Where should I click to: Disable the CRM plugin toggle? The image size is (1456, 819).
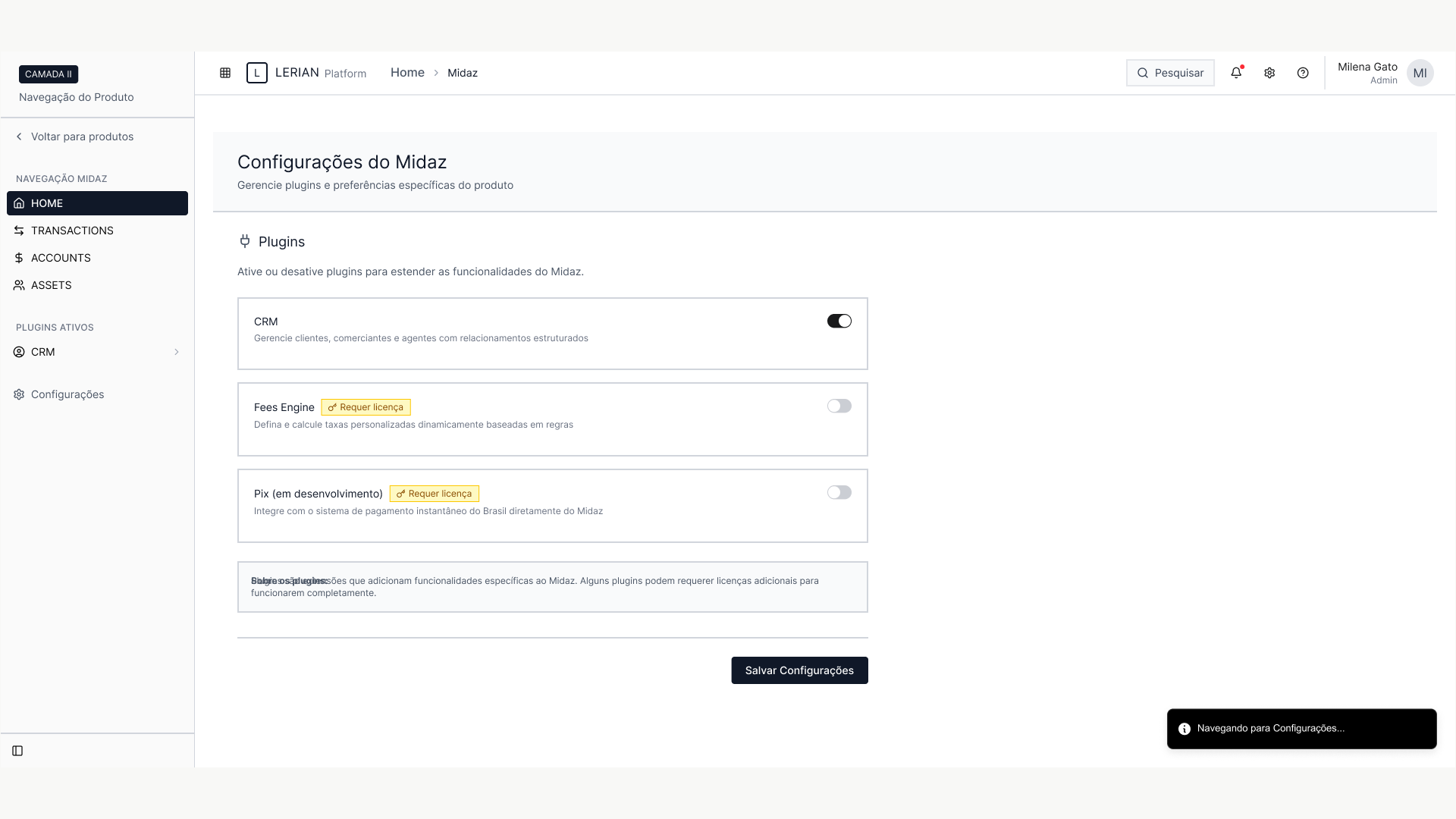[x=839, y=321]
